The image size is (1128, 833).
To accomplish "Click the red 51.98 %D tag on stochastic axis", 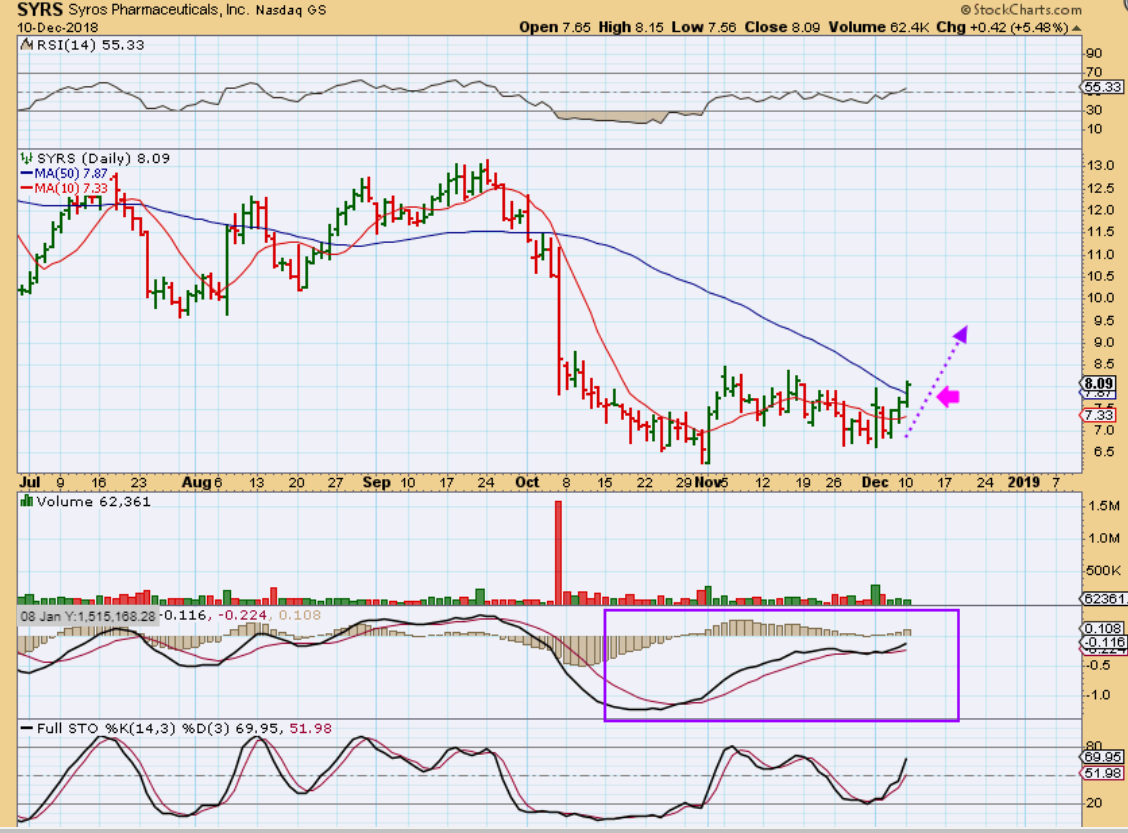I will 1102,773.
